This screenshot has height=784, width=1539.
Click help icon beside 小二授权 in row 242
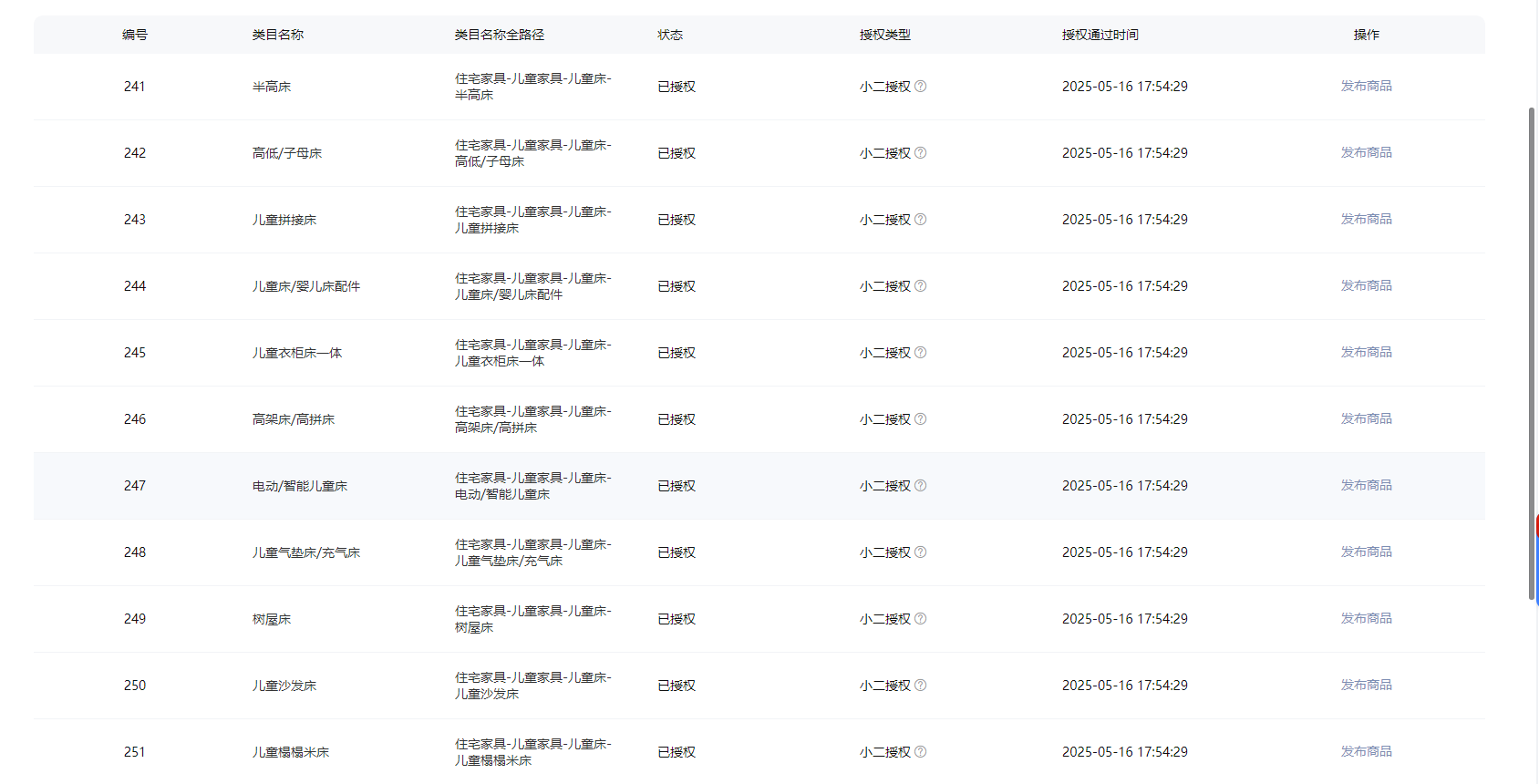920,153
